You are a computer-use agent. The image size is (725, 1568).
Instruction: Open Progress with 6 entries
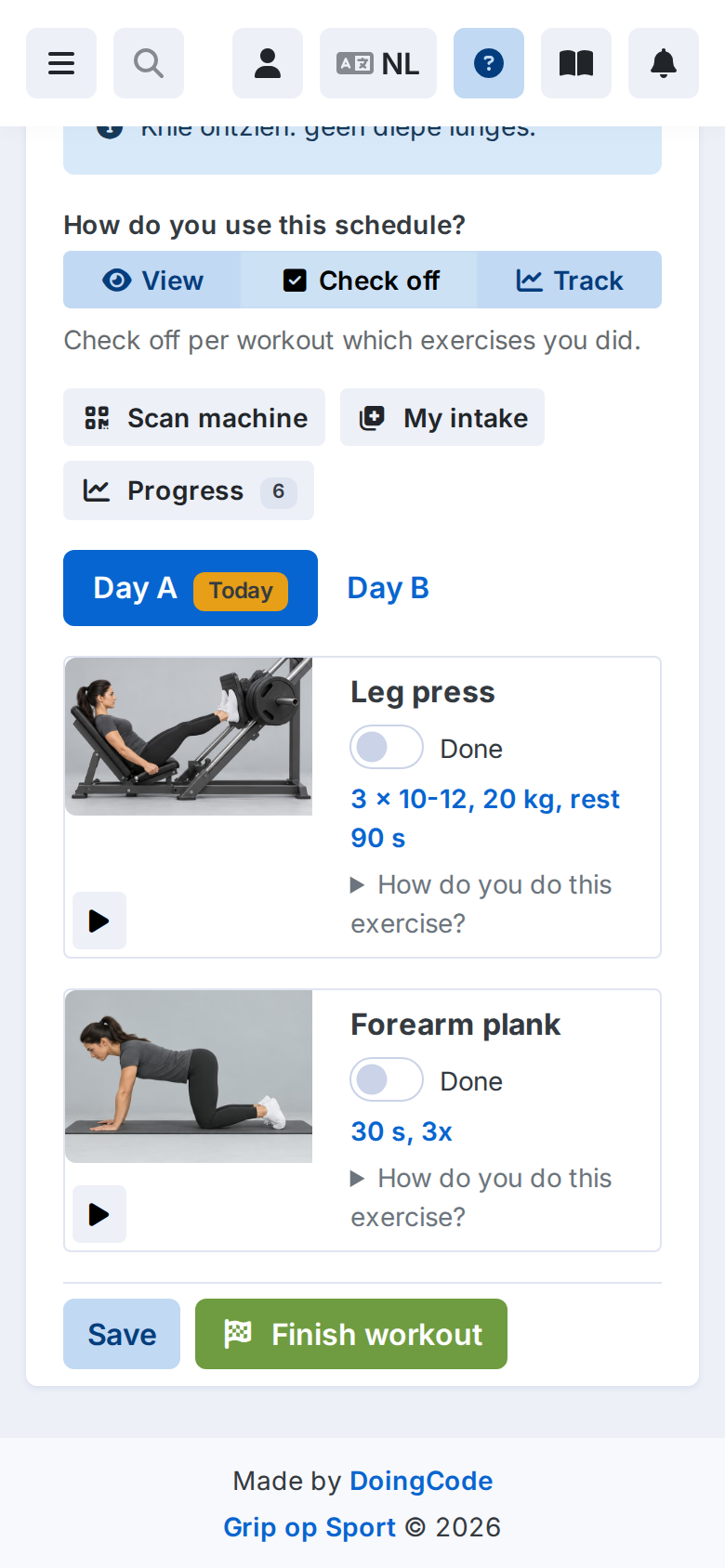(189, 490)
